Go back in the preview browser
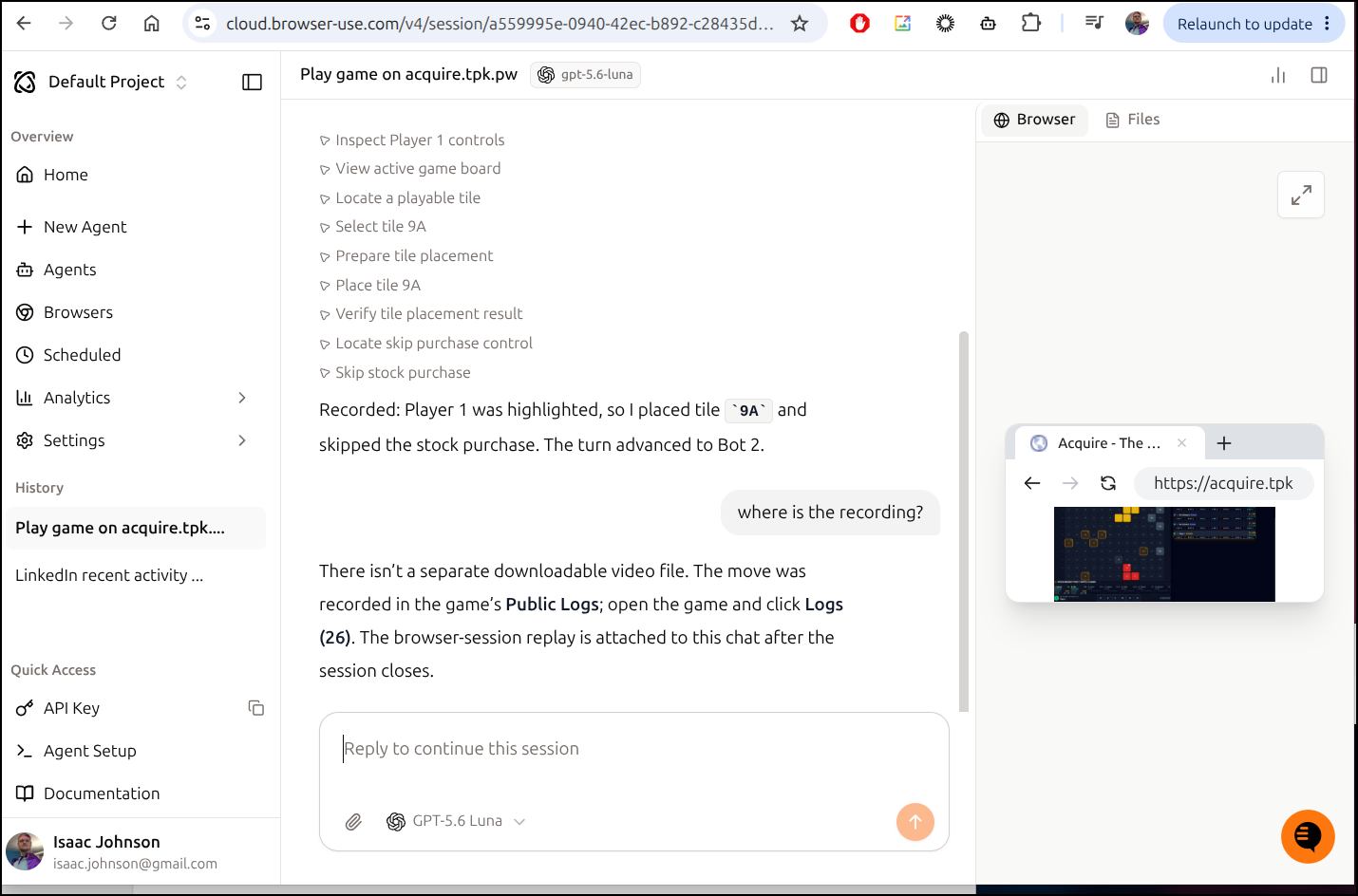 [x=1032, y=483]
